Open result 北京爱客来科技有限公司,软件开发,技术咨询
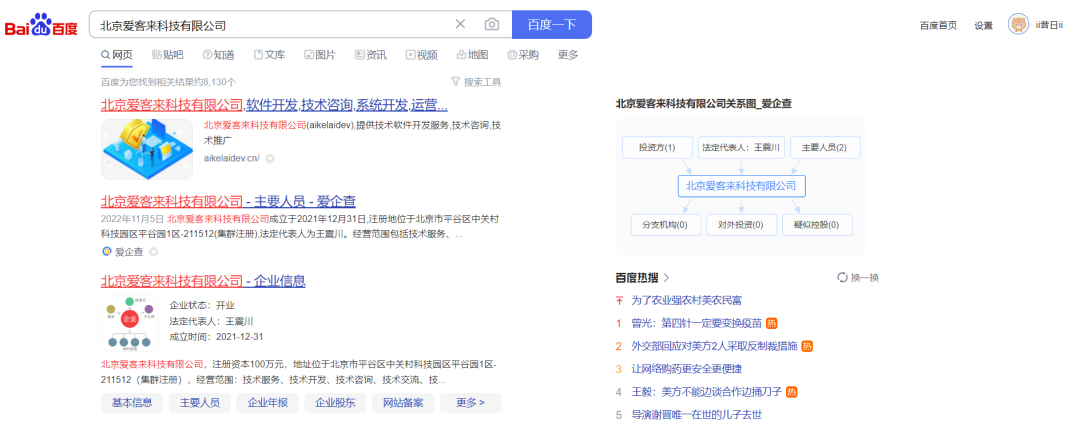The width and height of the screenshot is (1080, 424). [x=275, y=105]
